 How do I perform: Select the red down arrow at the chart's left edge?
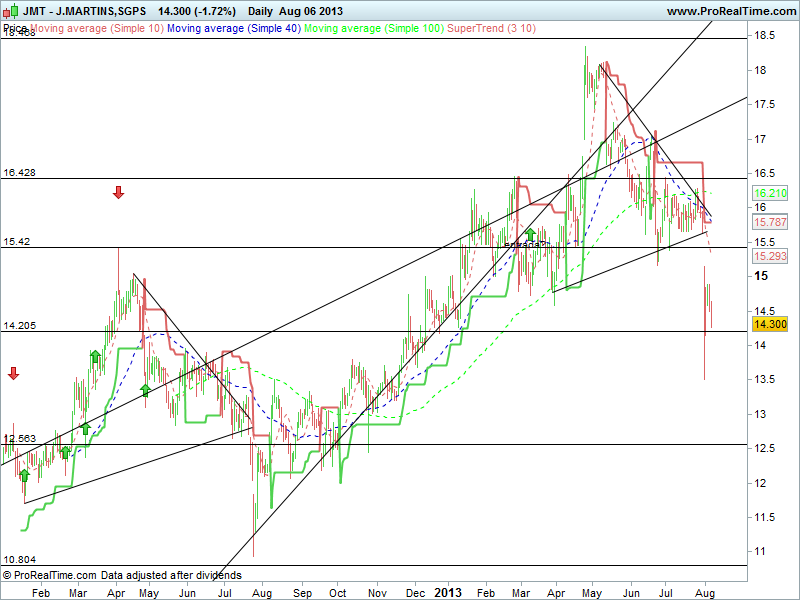(x=13, y=373)
